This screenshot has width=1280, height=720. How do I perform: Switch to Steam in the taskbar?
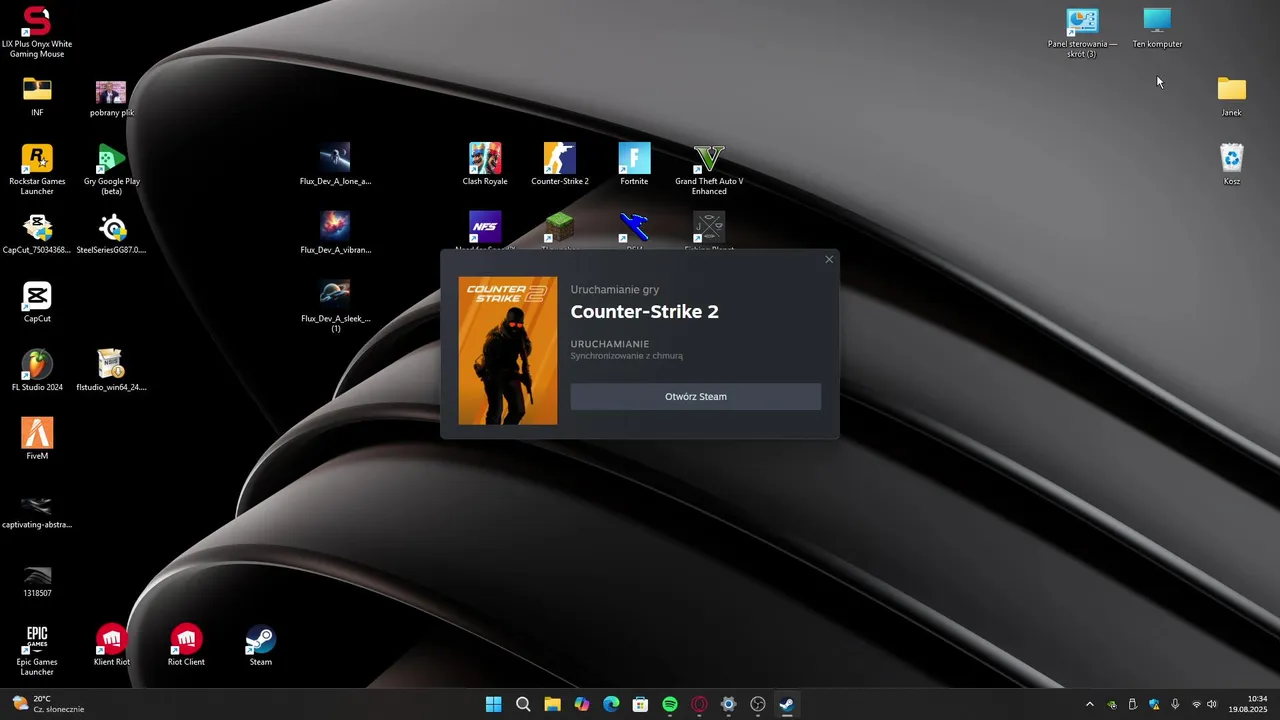(x=787, y=704)
